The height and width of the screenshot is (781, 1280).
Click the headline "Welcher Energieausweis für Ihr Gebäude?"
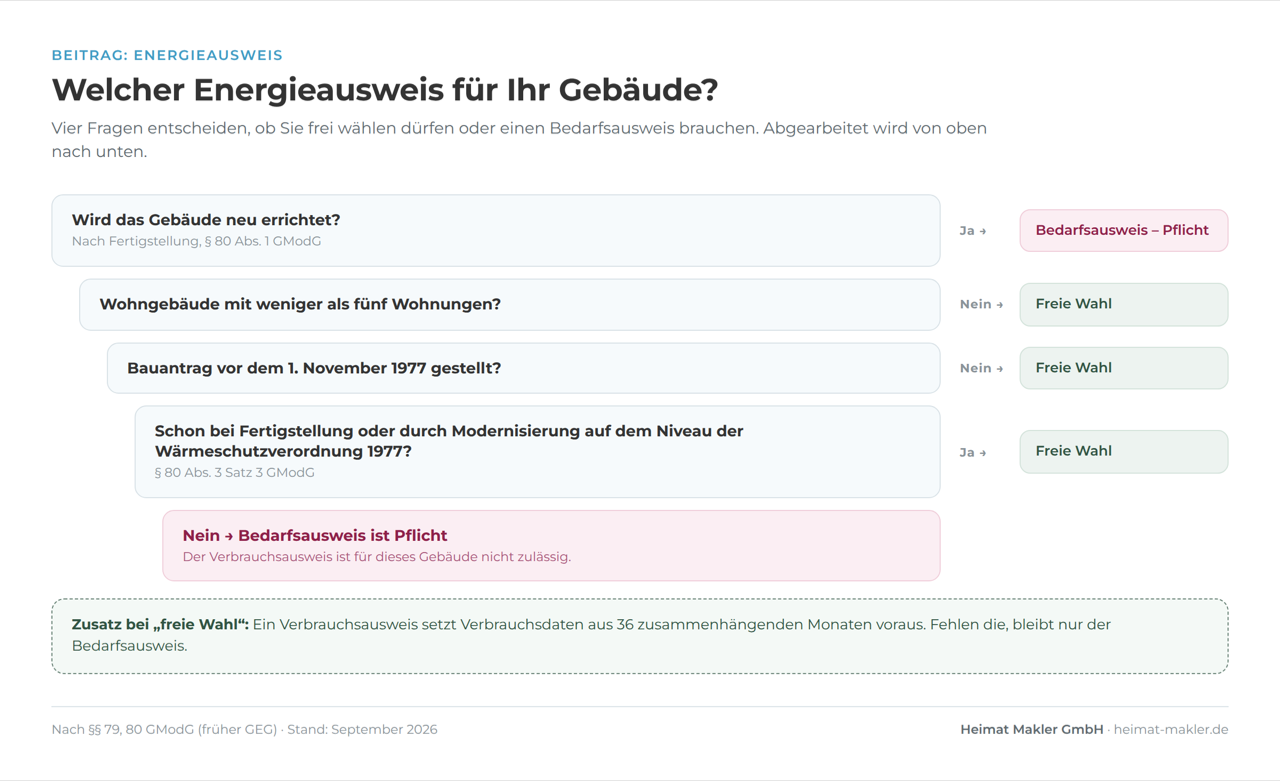(385, 90)
